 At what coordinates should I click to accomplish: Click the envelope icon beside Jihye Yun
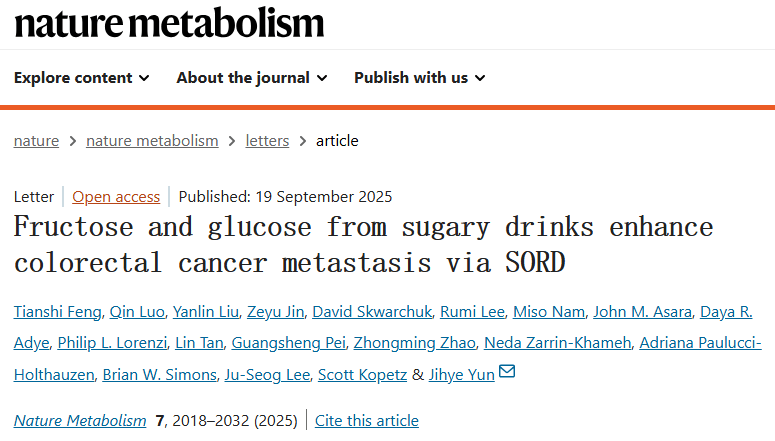click(507, 374)
